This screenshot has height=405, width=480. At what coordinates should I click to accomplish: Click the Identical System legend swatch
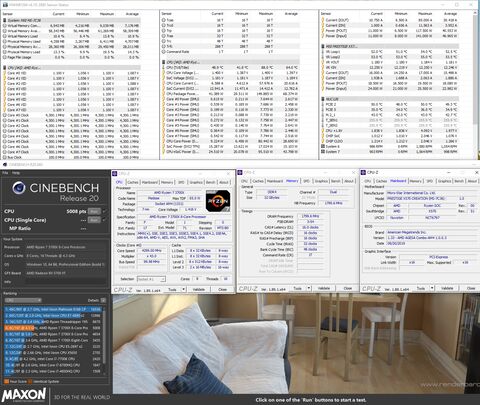point(30,381)
